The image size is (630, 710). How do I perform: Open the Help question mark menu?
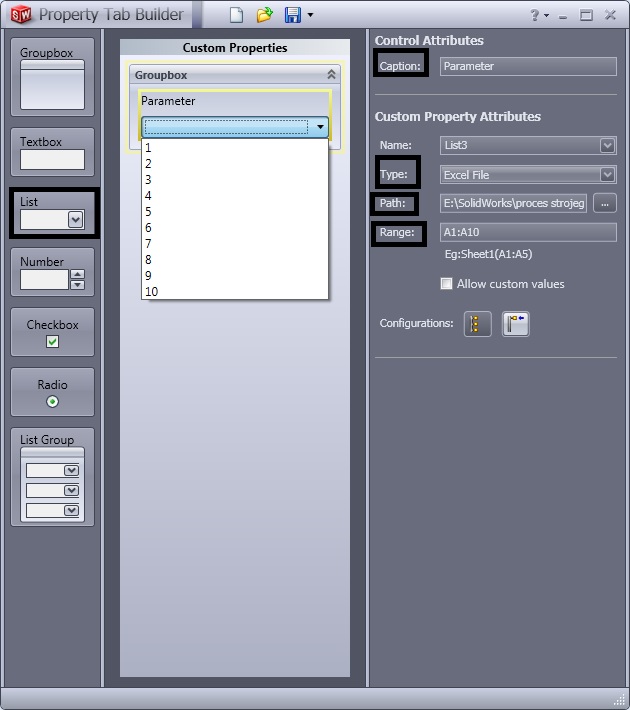pyautogui.click(x=538, y=15)
